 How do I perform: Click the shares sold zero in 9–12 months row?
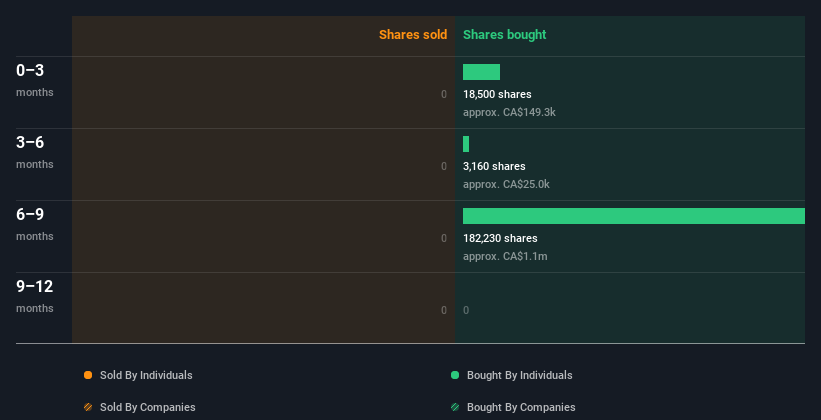coord(444,310)
